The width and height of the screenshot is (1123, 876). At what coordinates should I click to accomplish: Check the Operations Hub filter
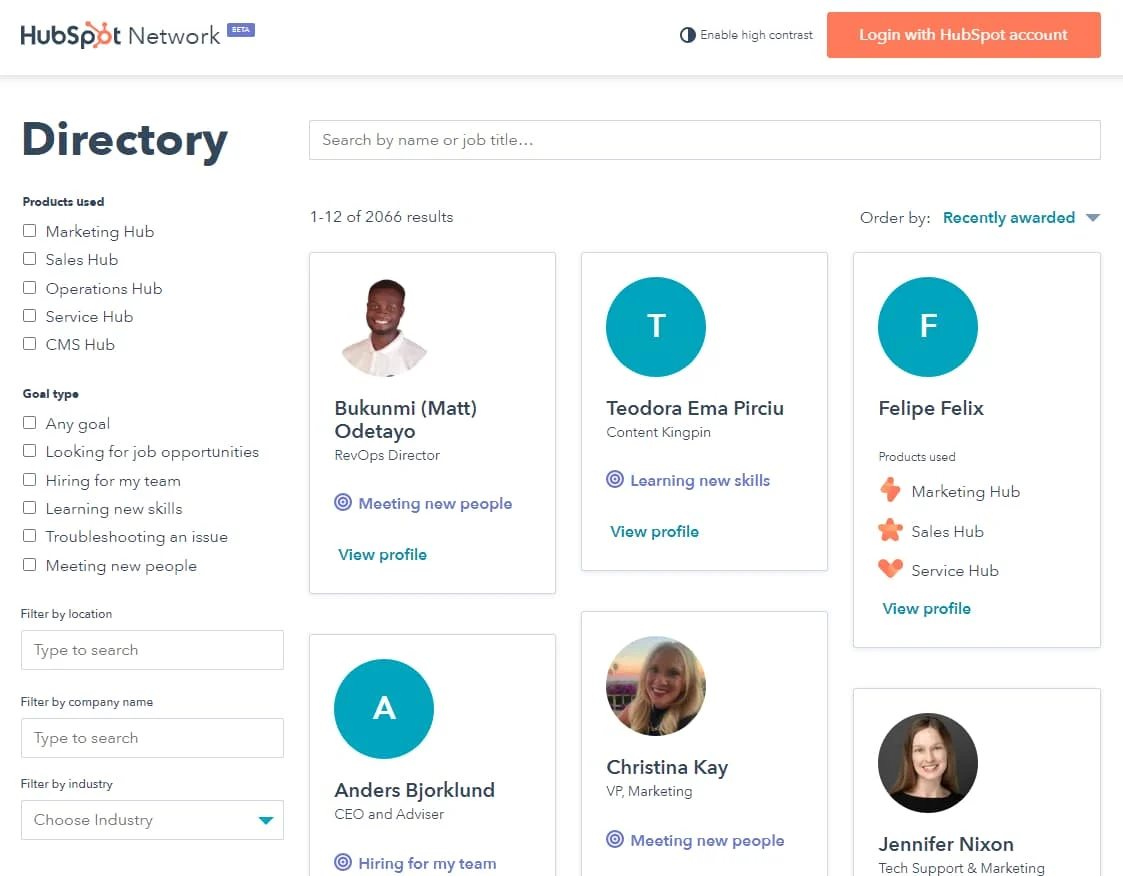pos(29,287)
